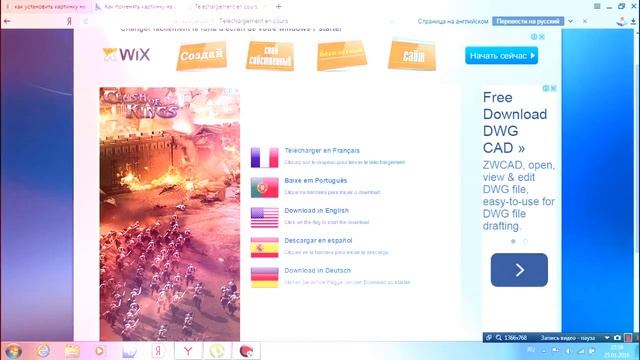Open 'Télécharger en Français' link
This screenshot has width=640, height=360.
pyautogui.click(x=322, y=151)
